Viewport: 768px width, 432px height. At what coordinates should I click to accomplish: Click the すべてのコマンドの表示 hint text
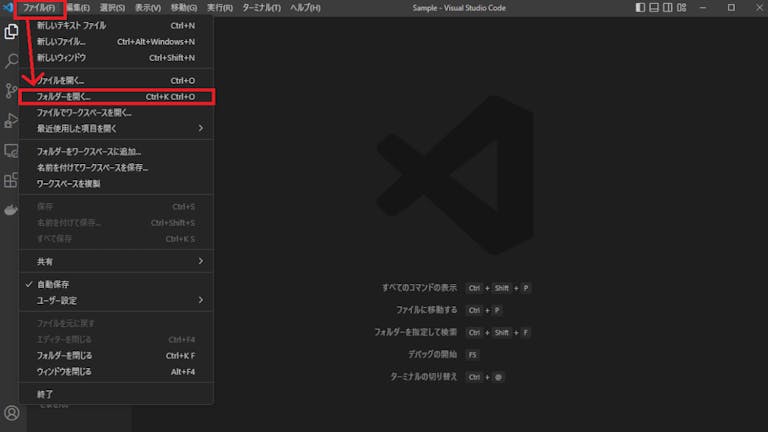click(x=419, y=288)
